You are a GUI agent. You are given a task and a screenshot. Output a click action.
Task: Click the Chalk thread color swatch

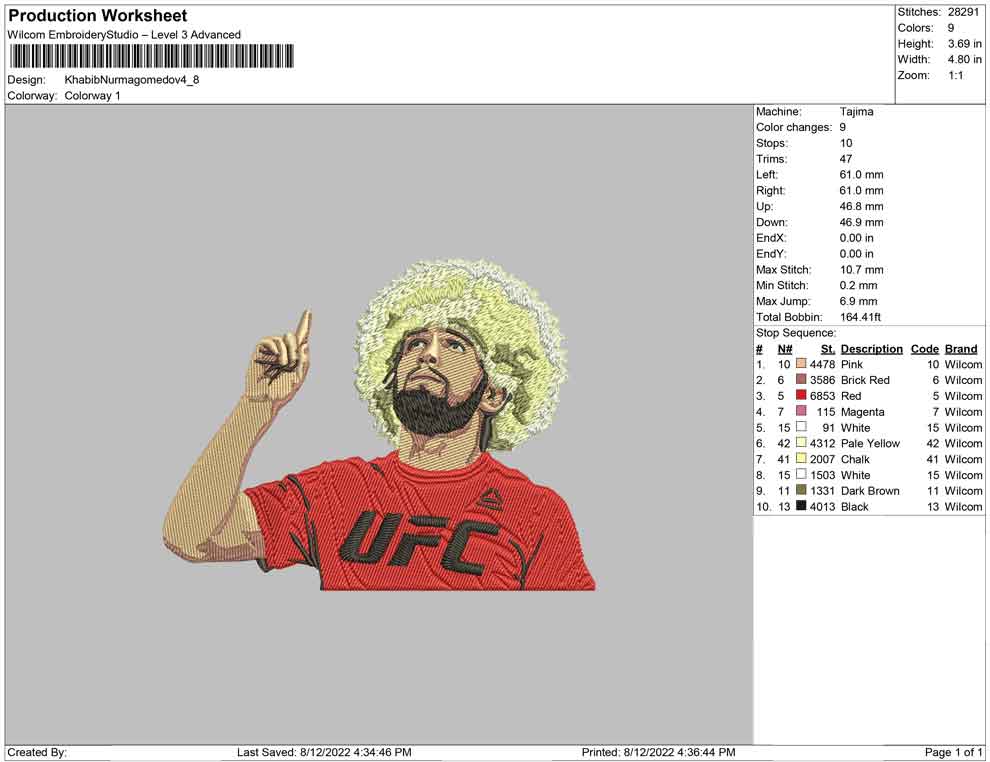point(801,458)
